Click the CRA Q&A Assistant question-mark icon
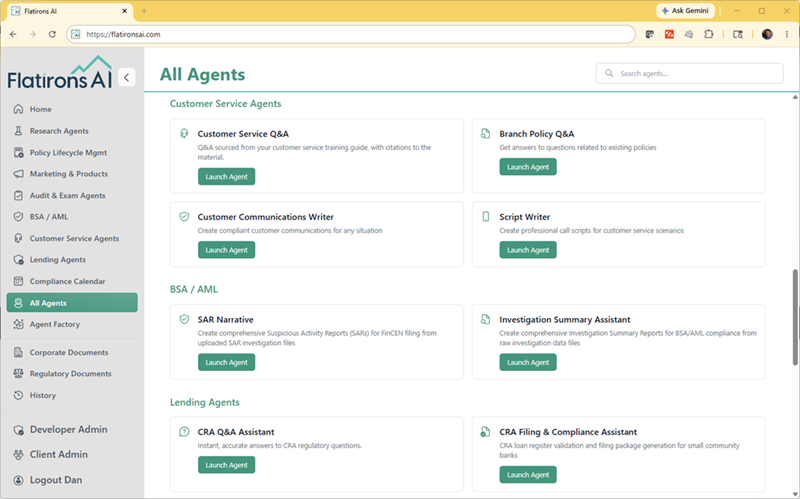Viewport: 800px width, 499px height. coord(184,432)
